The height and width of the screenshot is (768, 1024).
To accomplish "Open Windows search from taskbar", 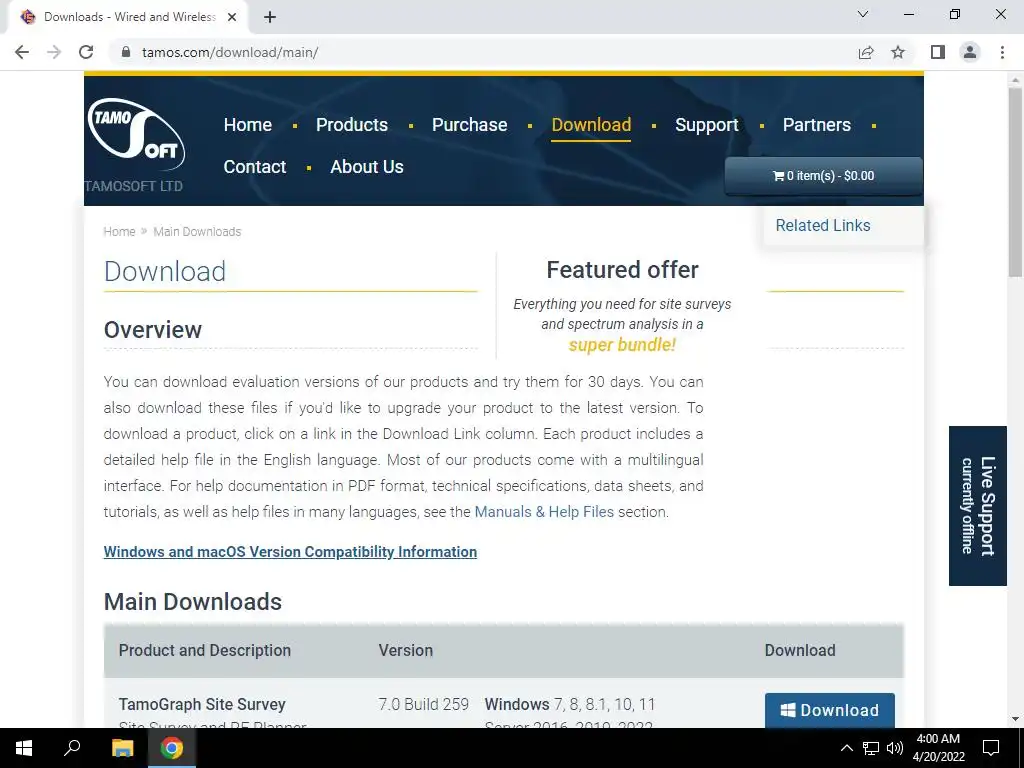I will click(72, 748).
